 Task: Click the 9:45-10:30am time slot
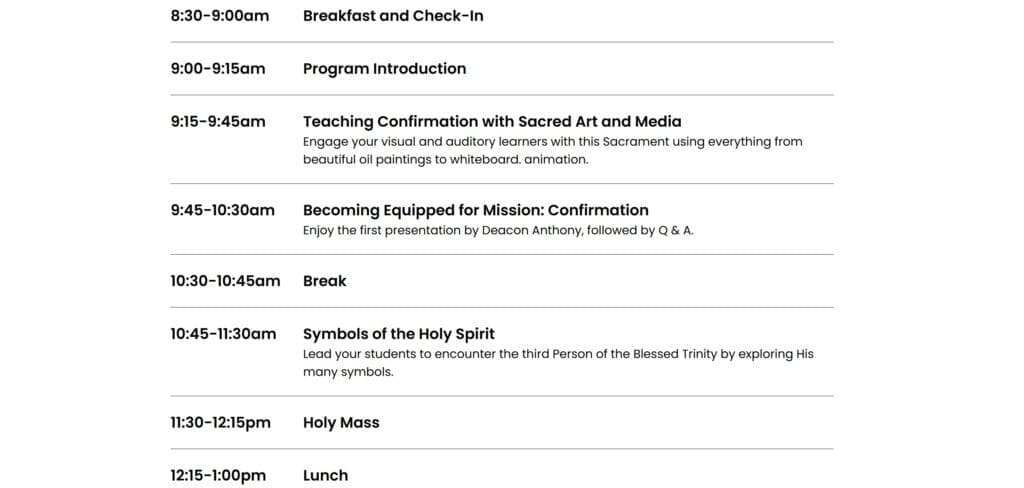[222, 210]
